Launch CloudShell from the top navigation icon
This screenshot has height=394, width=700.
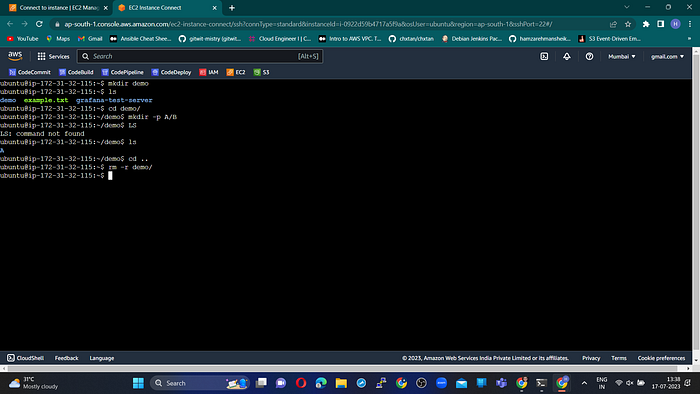pos(544,56)
